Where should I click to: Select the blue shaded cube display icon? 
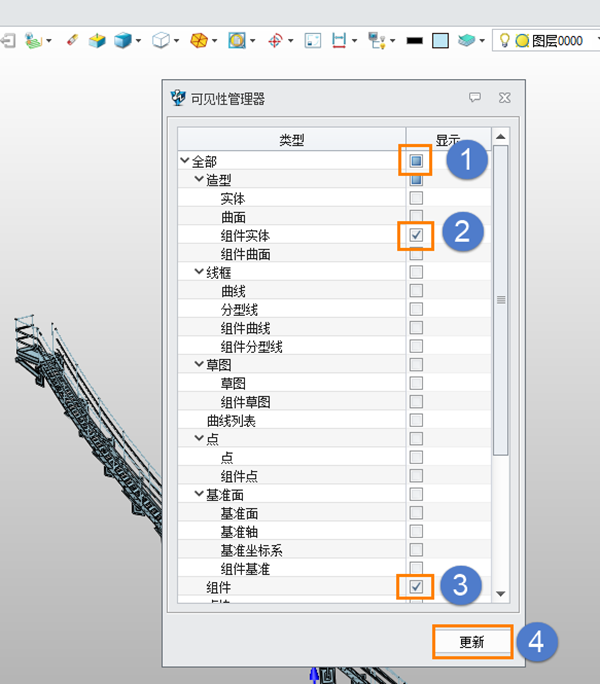(x=123, y=41)
